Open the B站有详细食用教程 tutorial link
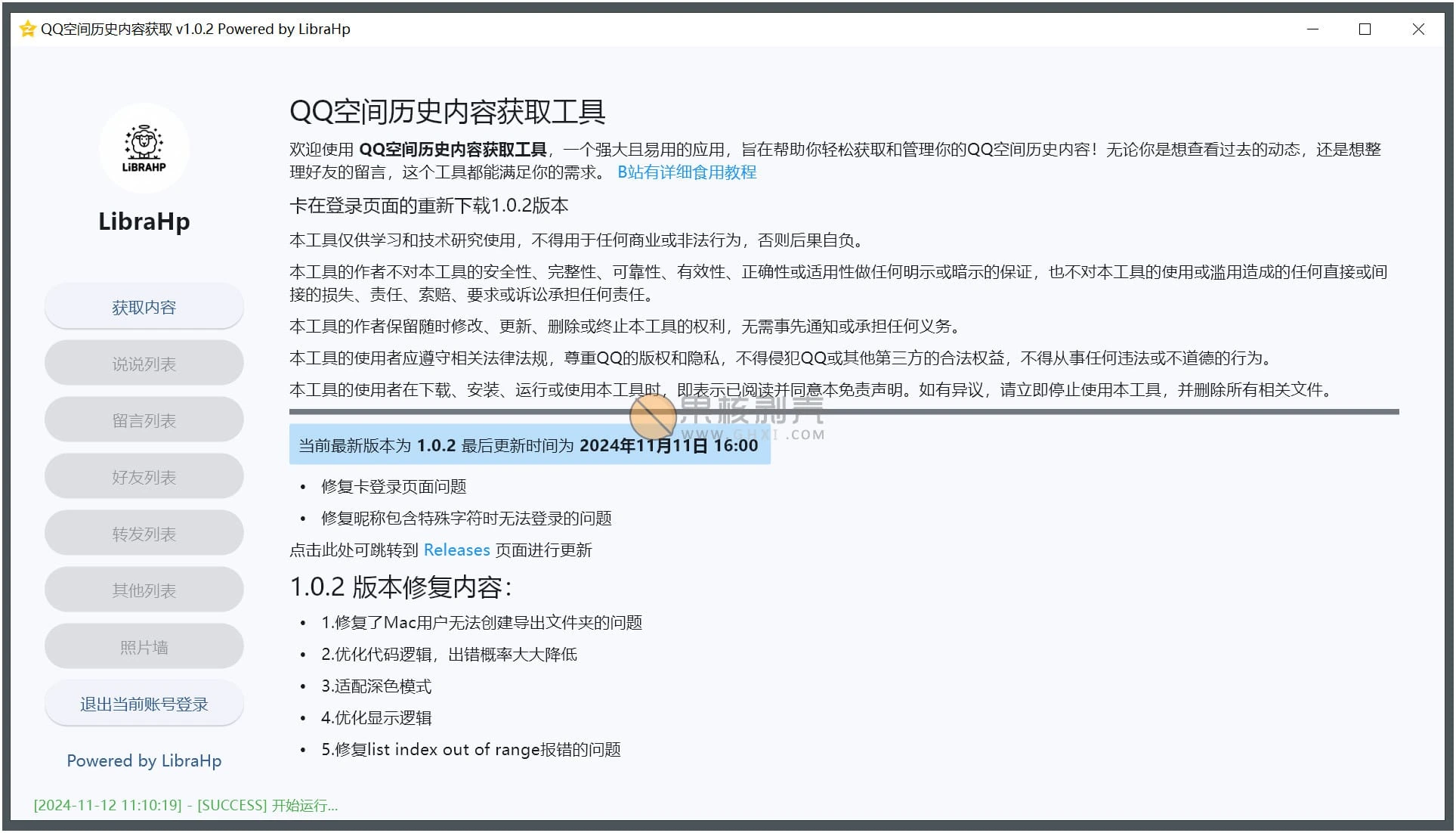This screenshot has height=833, width=1456. [686, 172]
